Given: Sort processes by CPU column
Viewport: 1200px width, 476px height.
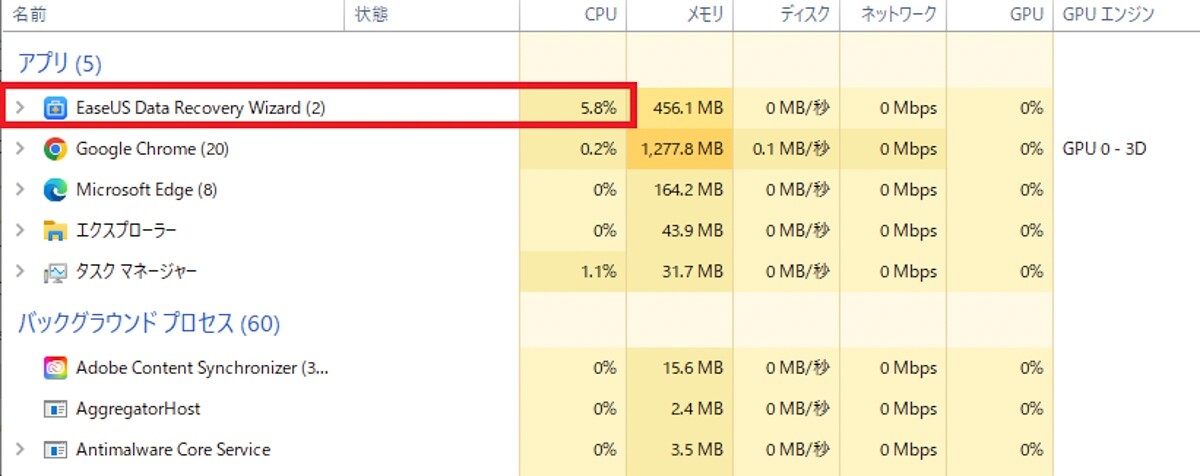Looking at the screenshot, I should tap(600, 15).
